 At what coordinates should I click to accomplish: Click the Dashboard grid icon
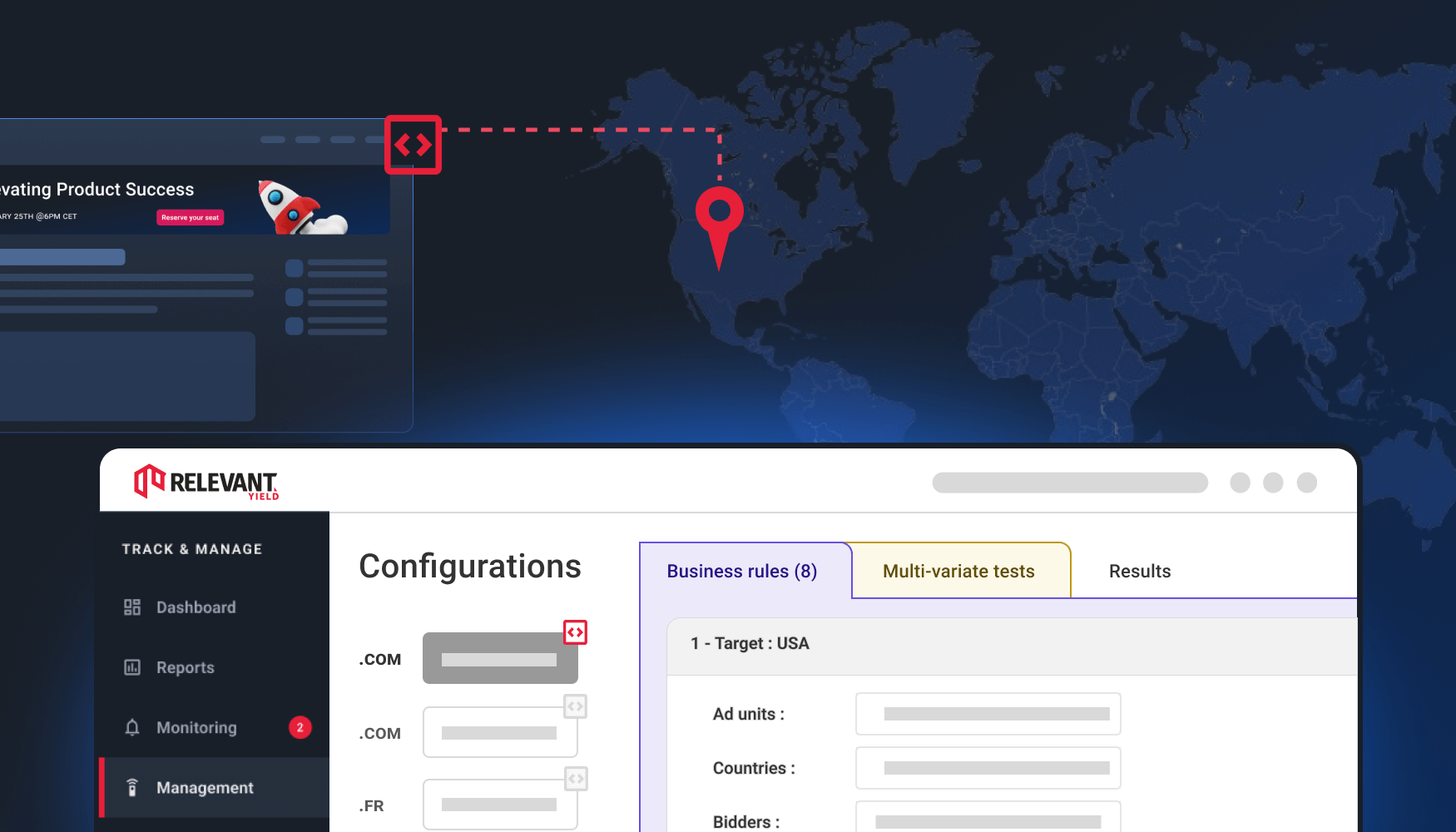[x=132, y=607]
